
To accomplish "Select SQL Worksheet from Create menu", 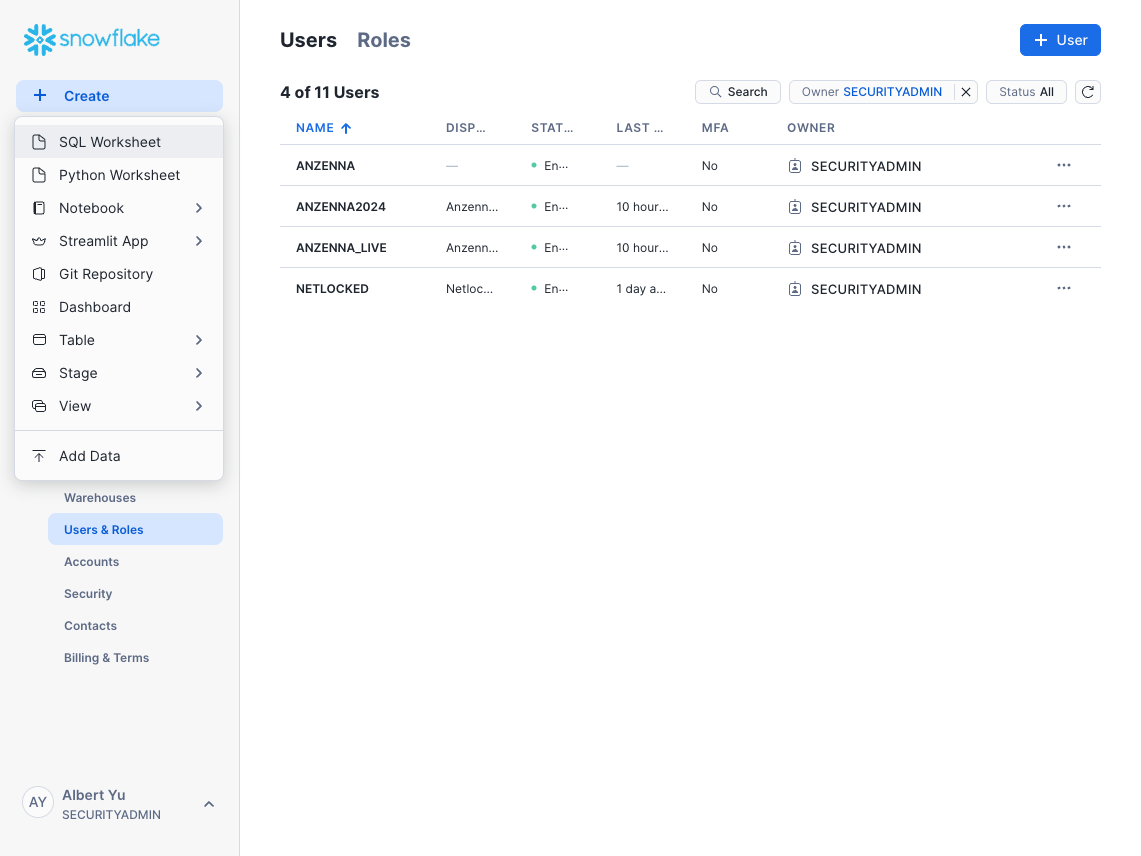I will [110, 142].
